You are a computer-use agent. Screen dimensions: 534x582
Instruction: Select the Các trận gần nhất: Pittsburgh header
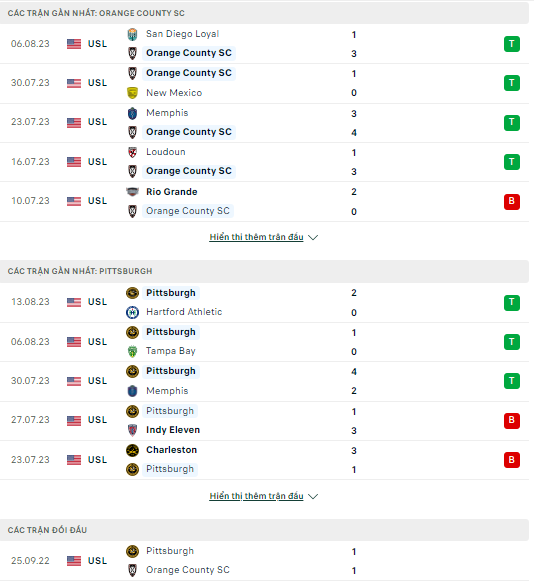[264, 271]
